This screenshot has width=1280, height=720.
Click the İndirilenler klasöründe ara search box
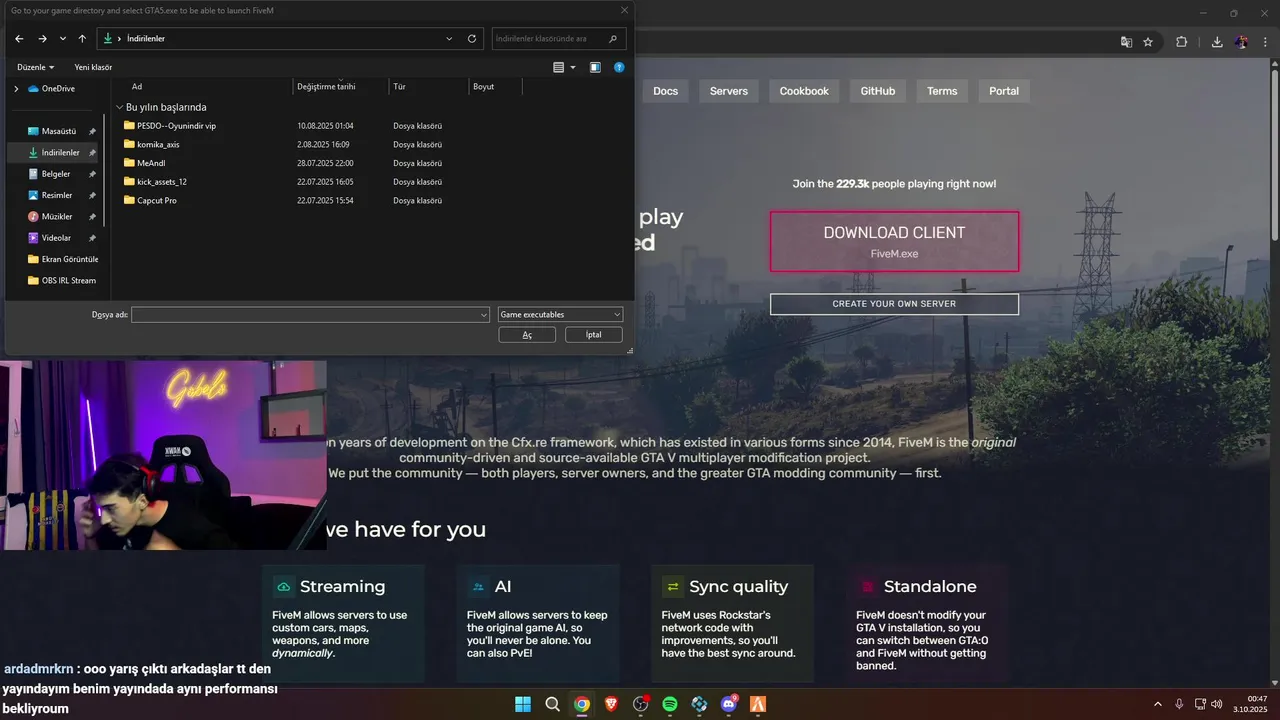coord(548,39)
